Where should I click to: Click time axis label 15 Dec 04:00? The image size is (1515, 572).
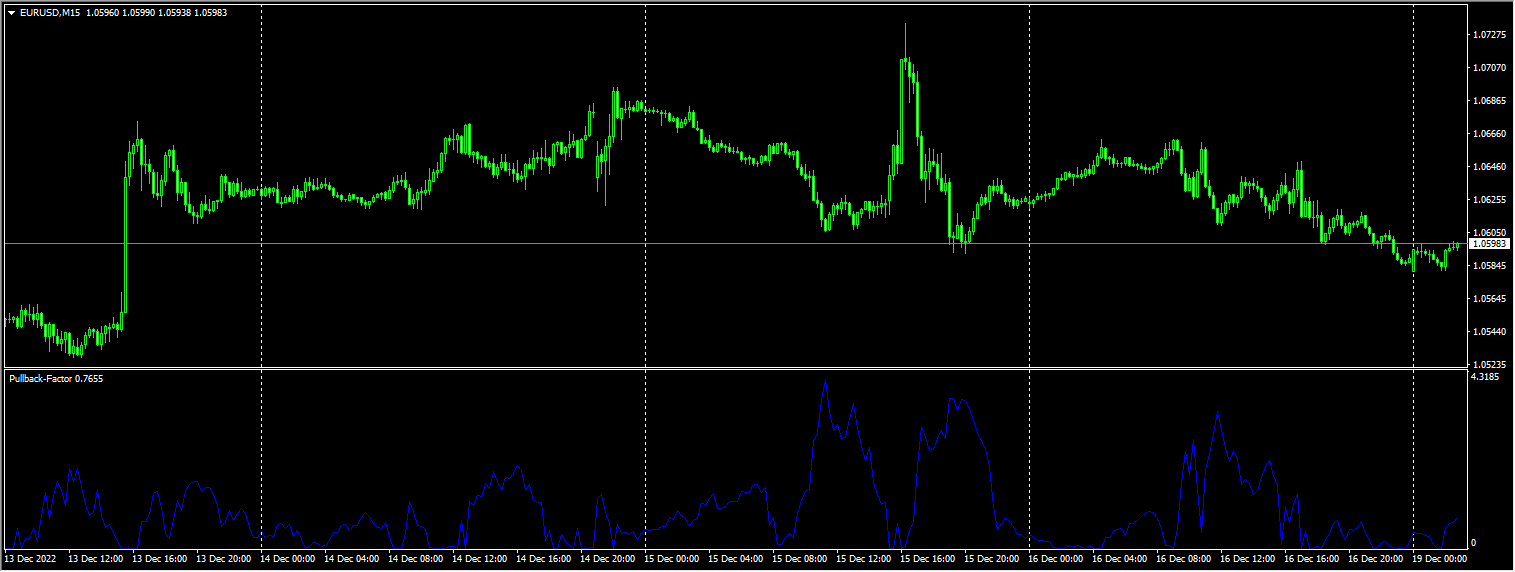[x=737, y=559]
